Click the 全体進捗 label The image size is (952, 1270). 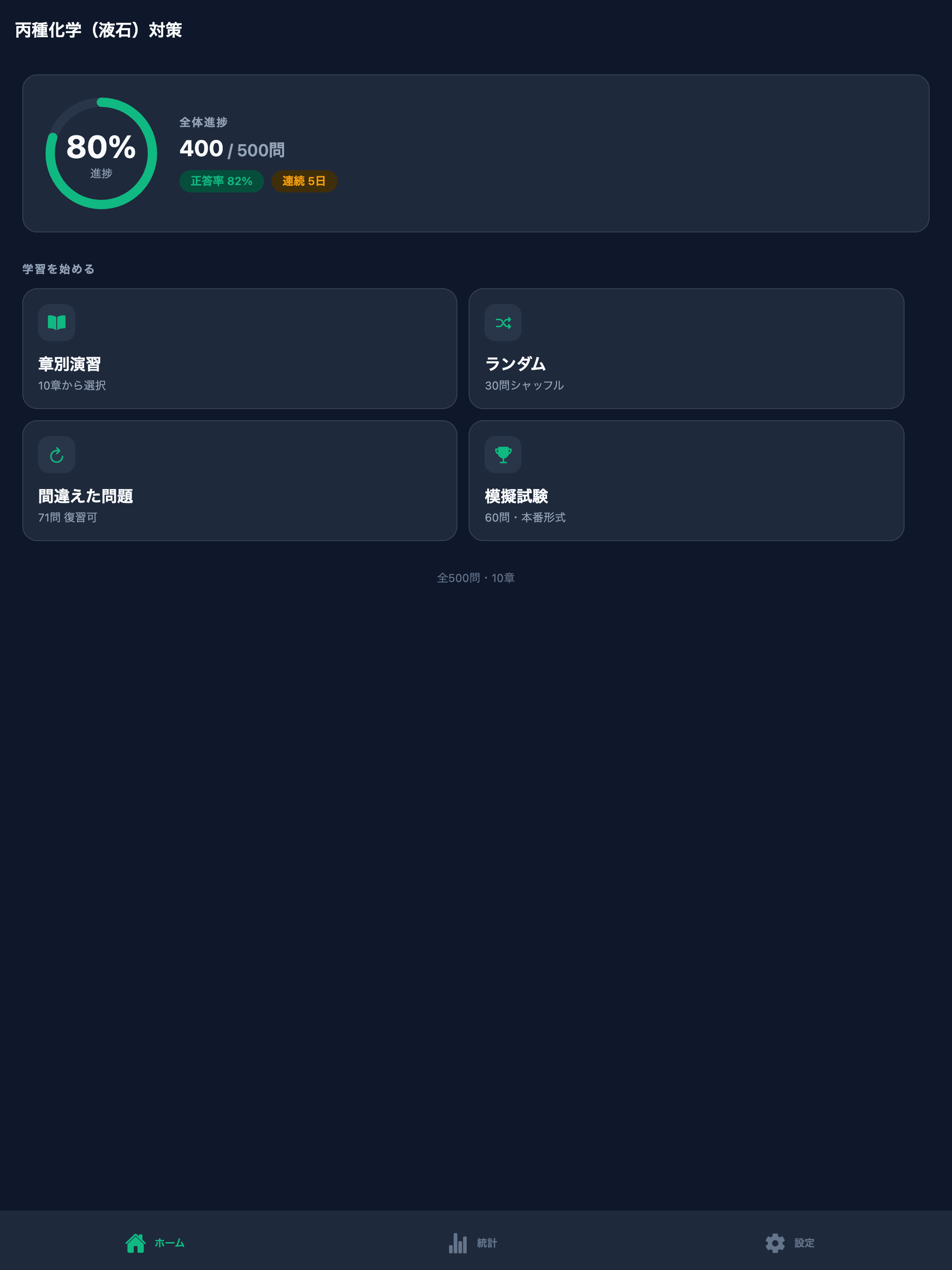point(203,122)
